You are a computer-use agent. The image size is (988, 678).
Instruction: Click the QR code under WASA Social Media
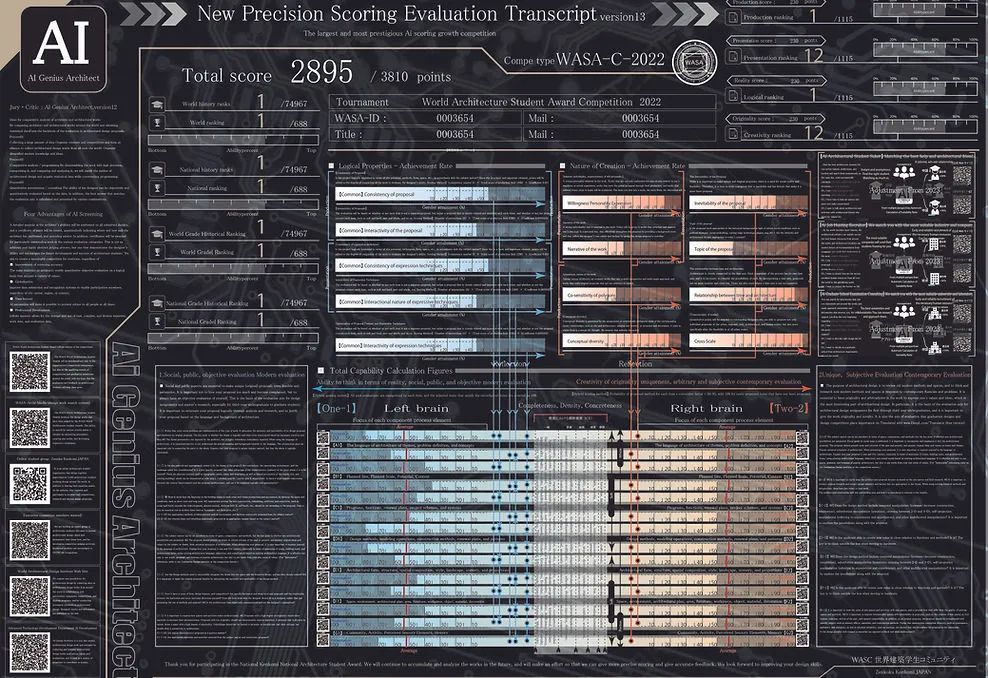tap(29, 427)
